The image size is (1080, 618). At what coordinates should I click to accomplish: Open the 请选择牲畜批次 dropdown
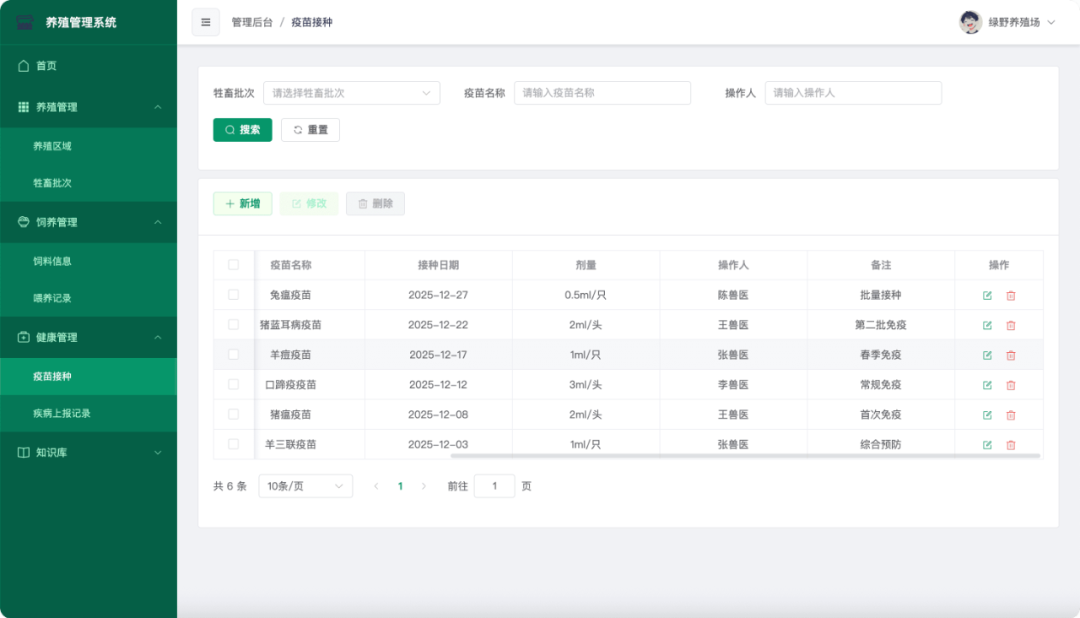click(x=351, y=92)
